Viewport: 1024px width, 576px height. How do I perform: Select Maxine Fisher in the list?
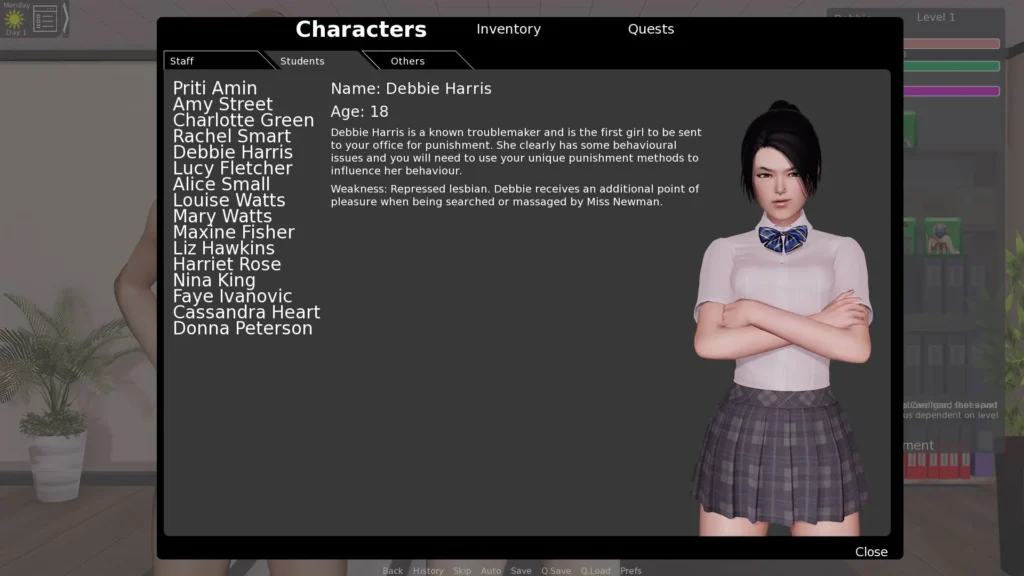point(233,232)
